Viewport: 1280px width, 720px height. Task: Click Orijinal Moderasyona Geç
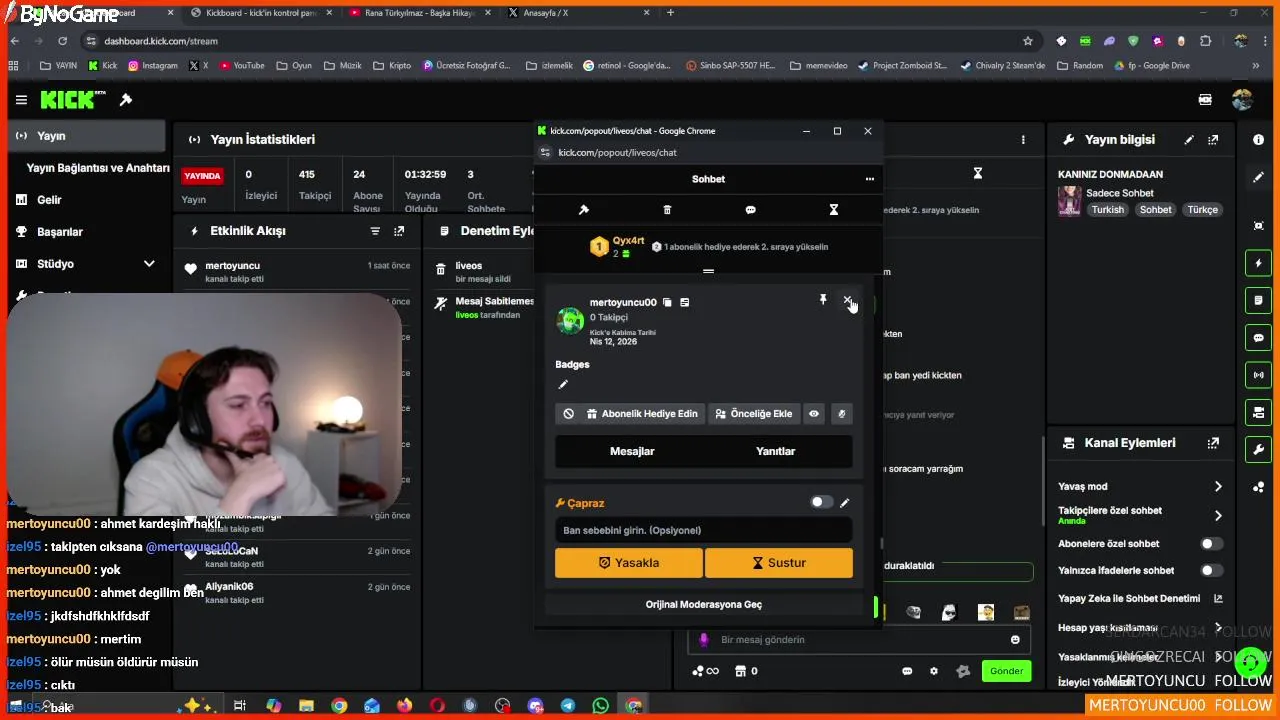coord(703,604)
